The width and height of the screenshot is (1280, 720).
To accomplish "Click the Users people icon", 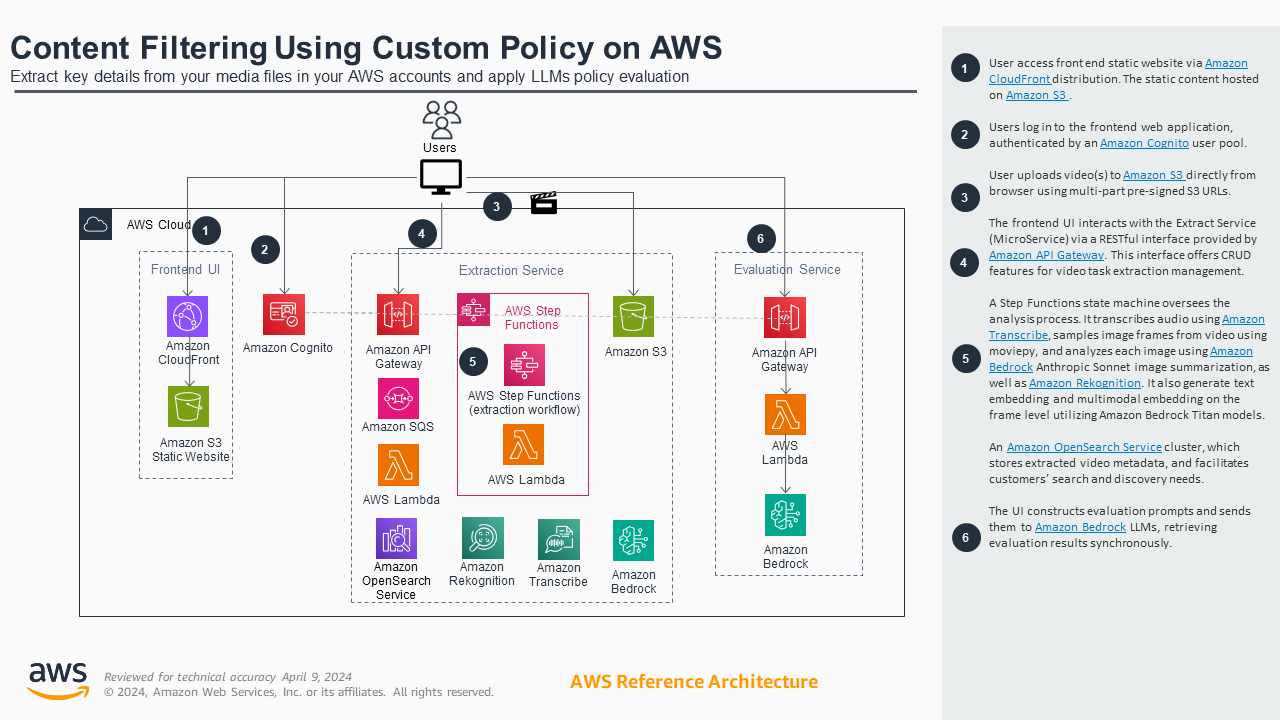I will (x=441, y=120).
